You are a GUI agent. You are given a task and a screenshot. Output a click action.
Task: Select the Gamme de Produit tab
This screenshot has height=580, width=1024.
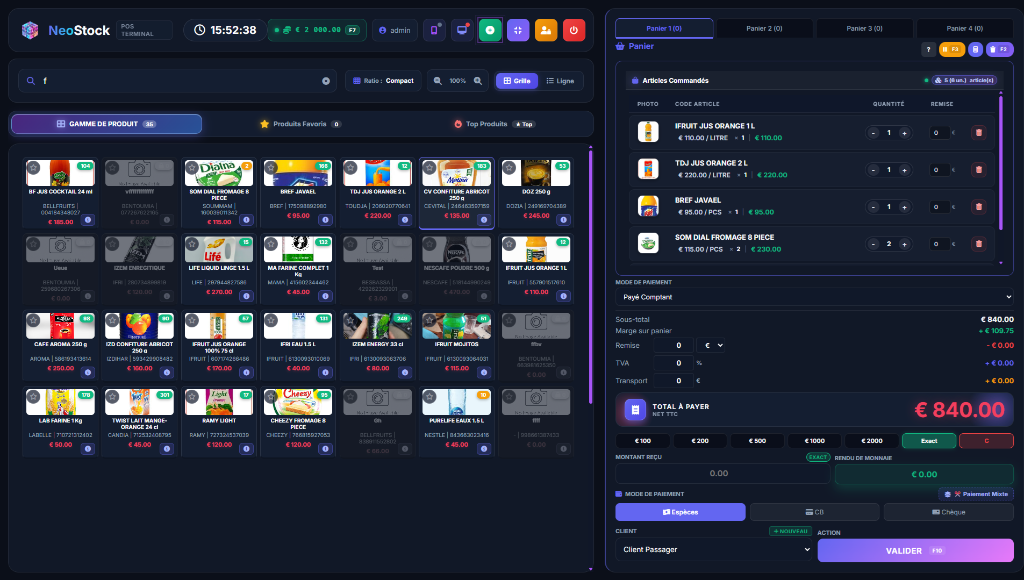106,123
